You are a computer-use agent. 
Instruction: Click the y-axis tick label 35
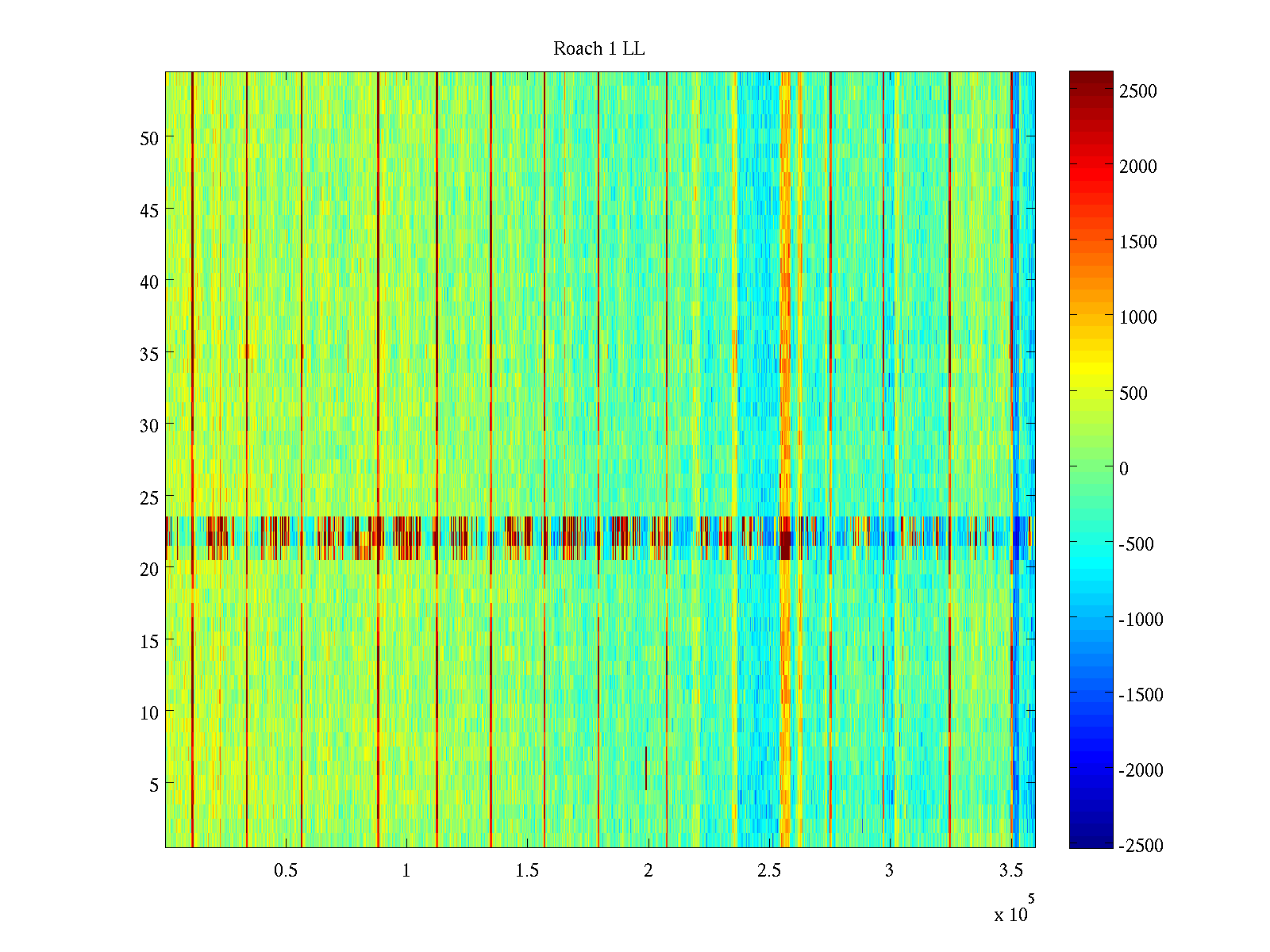[x=149, y=354]
